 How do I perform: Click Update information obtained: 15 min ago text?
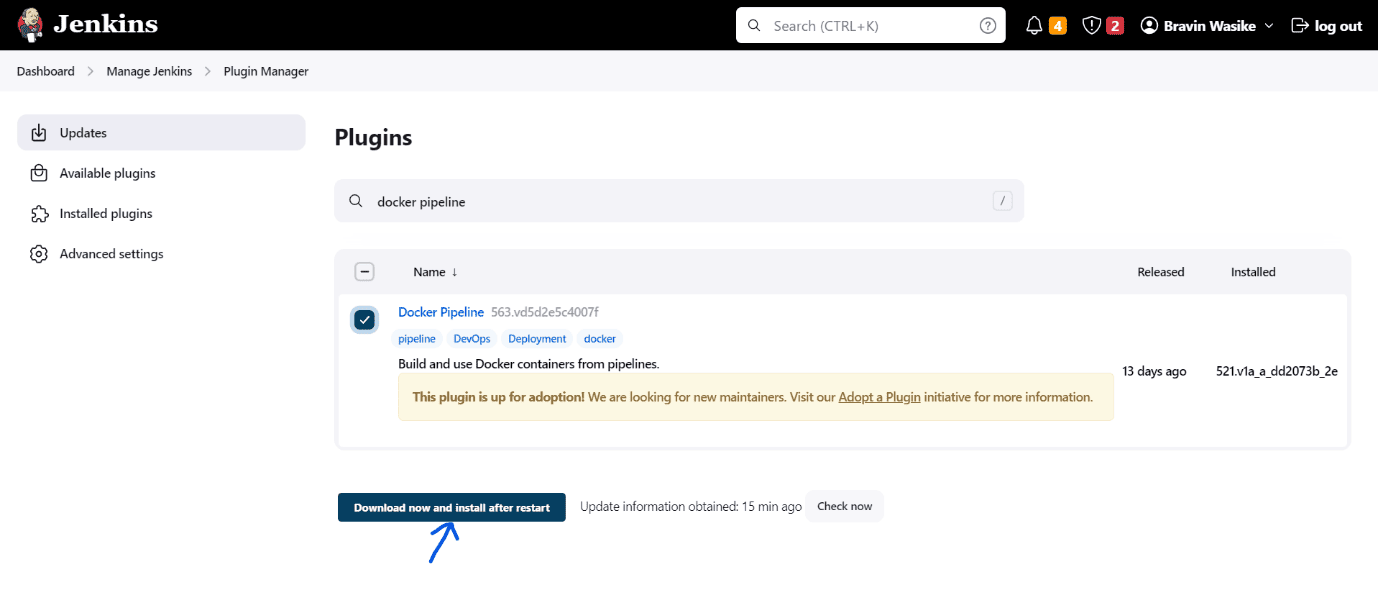click(691, 507)
